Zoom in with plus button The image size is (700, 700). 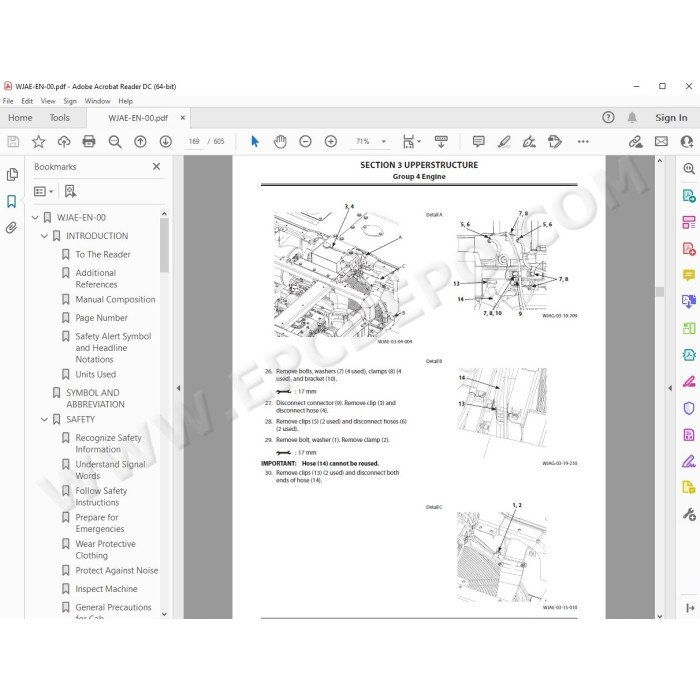(331, 142)
